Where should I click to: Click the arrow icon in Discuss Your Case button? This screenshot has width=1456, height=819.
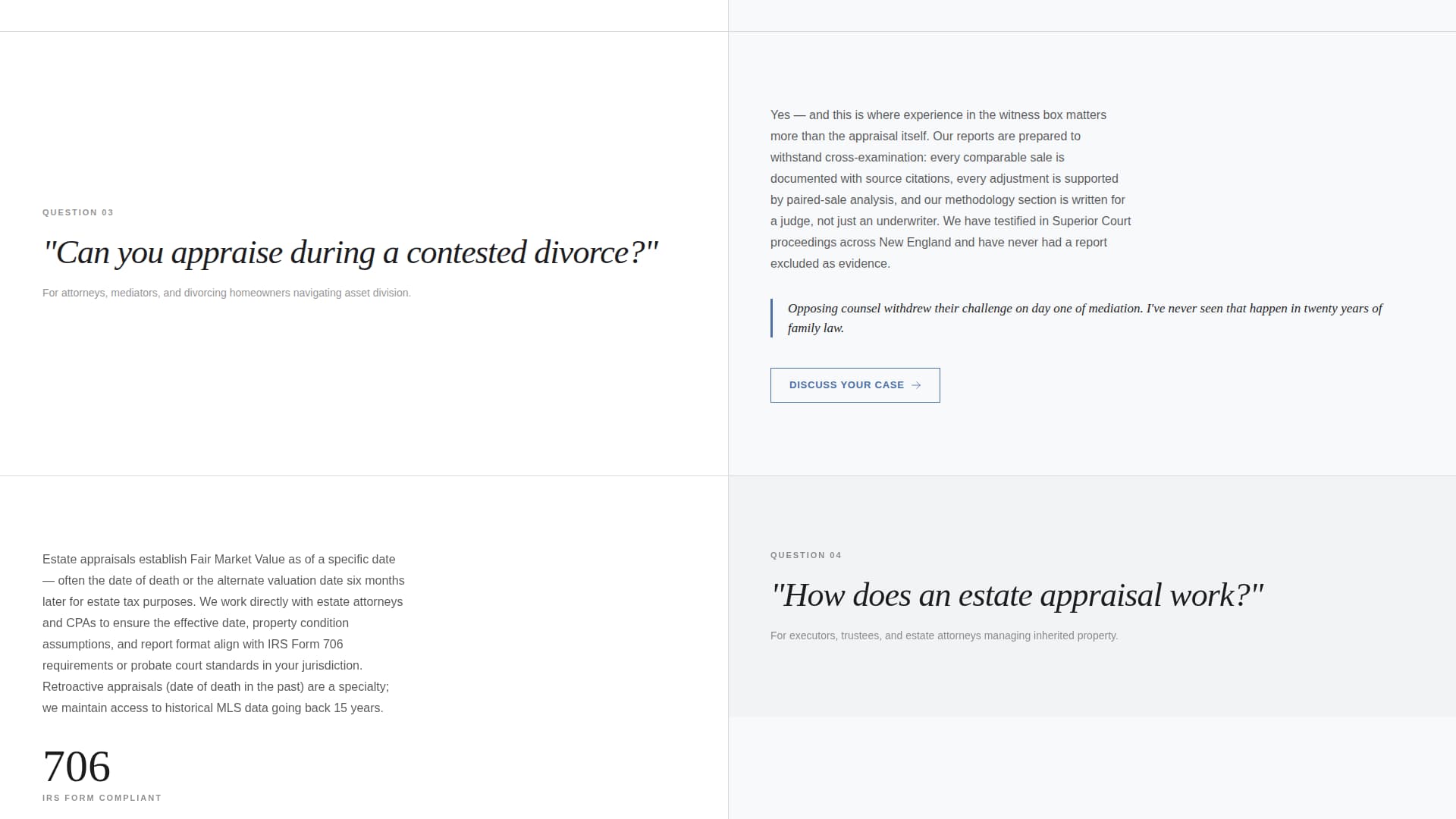coord(917,385)
